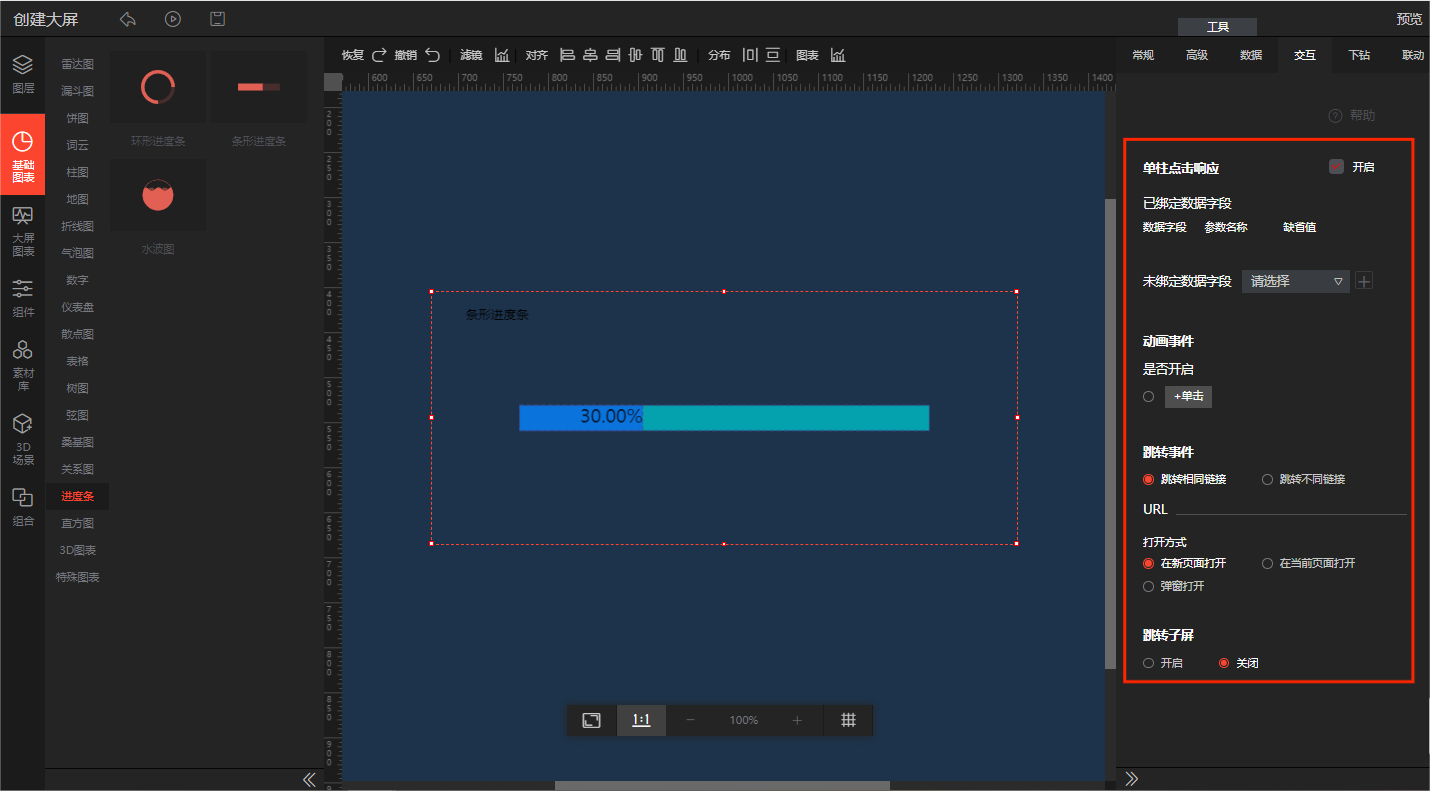
Task: Select 跳转相同链接 radio option
Action: click(1149, 480)
